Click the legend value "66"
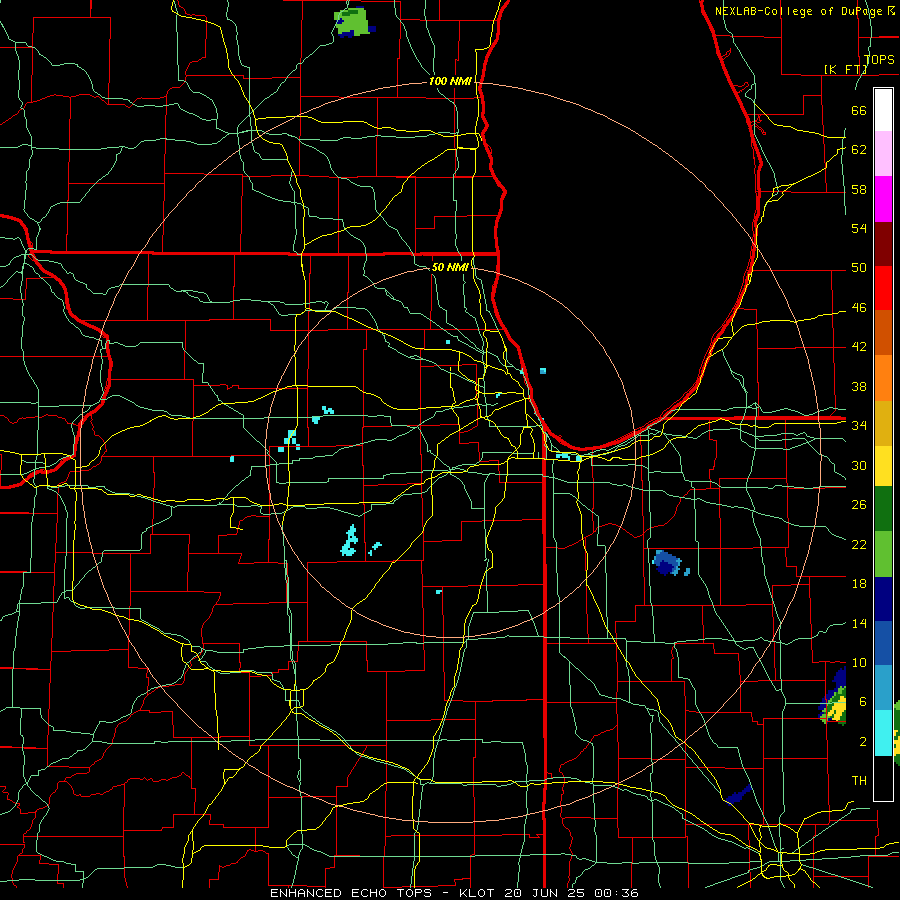This screenshot has width=900, height=900. (859, 110)
